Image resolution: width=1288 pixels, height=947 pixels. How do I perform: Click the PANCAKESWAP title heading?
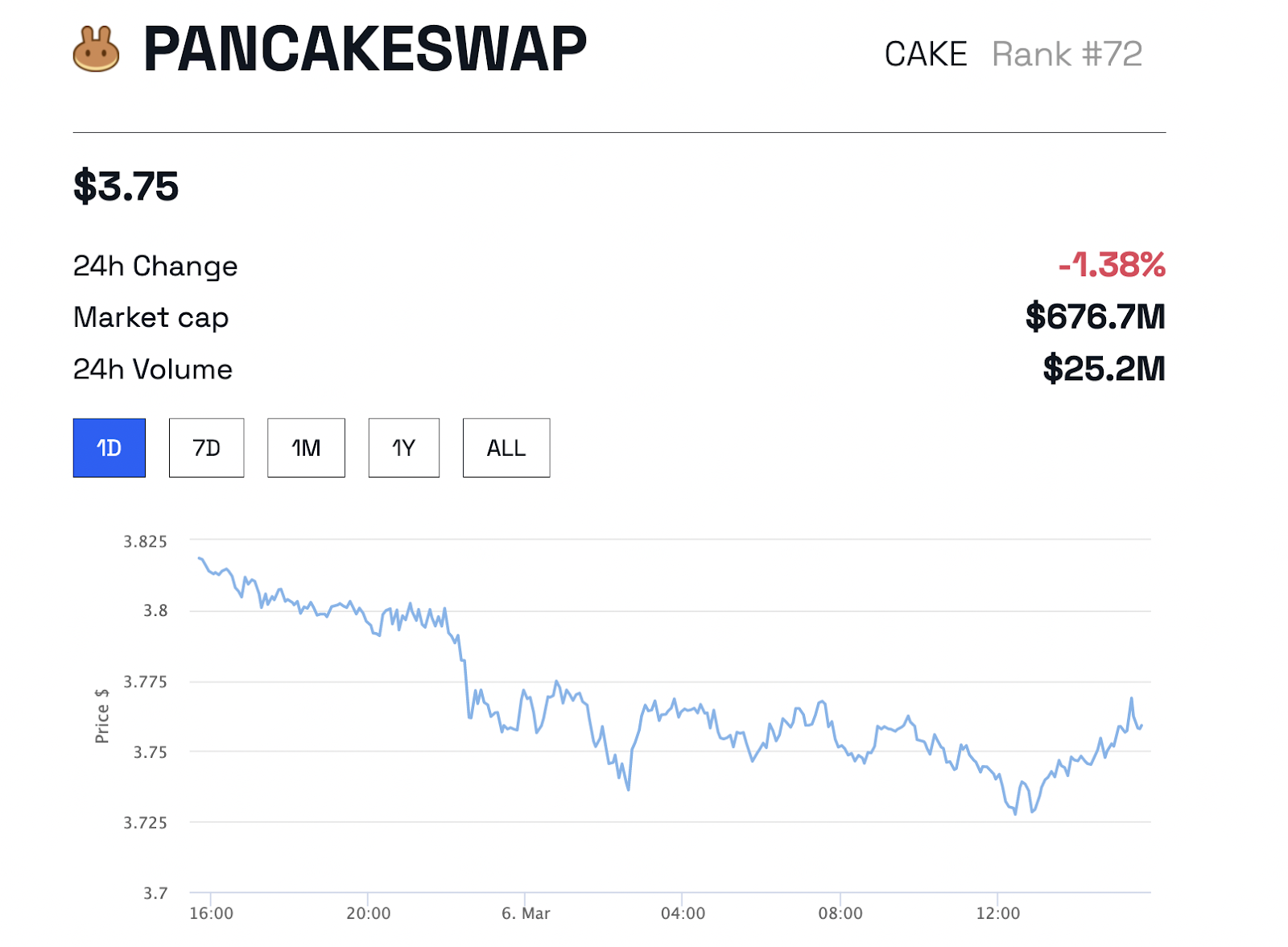tap(365, 49)
